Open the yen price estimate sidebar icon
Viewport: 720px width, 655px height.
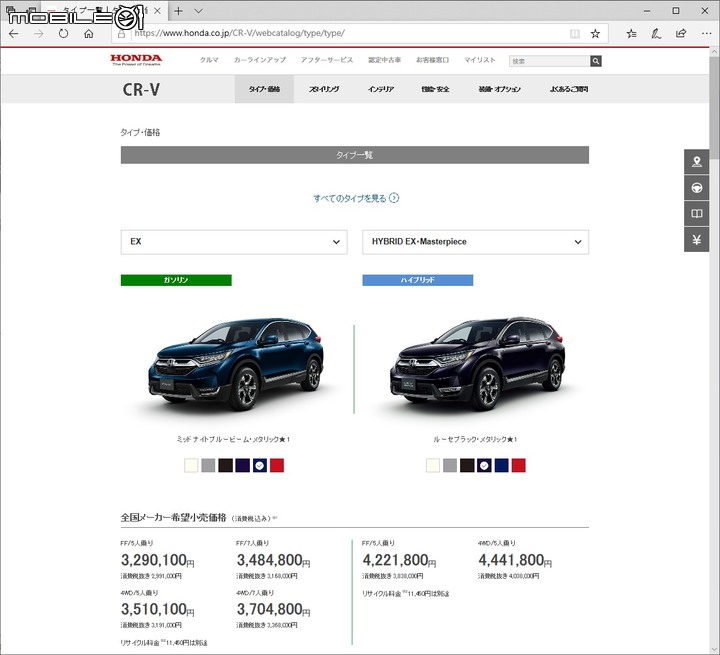pos(697,240)
